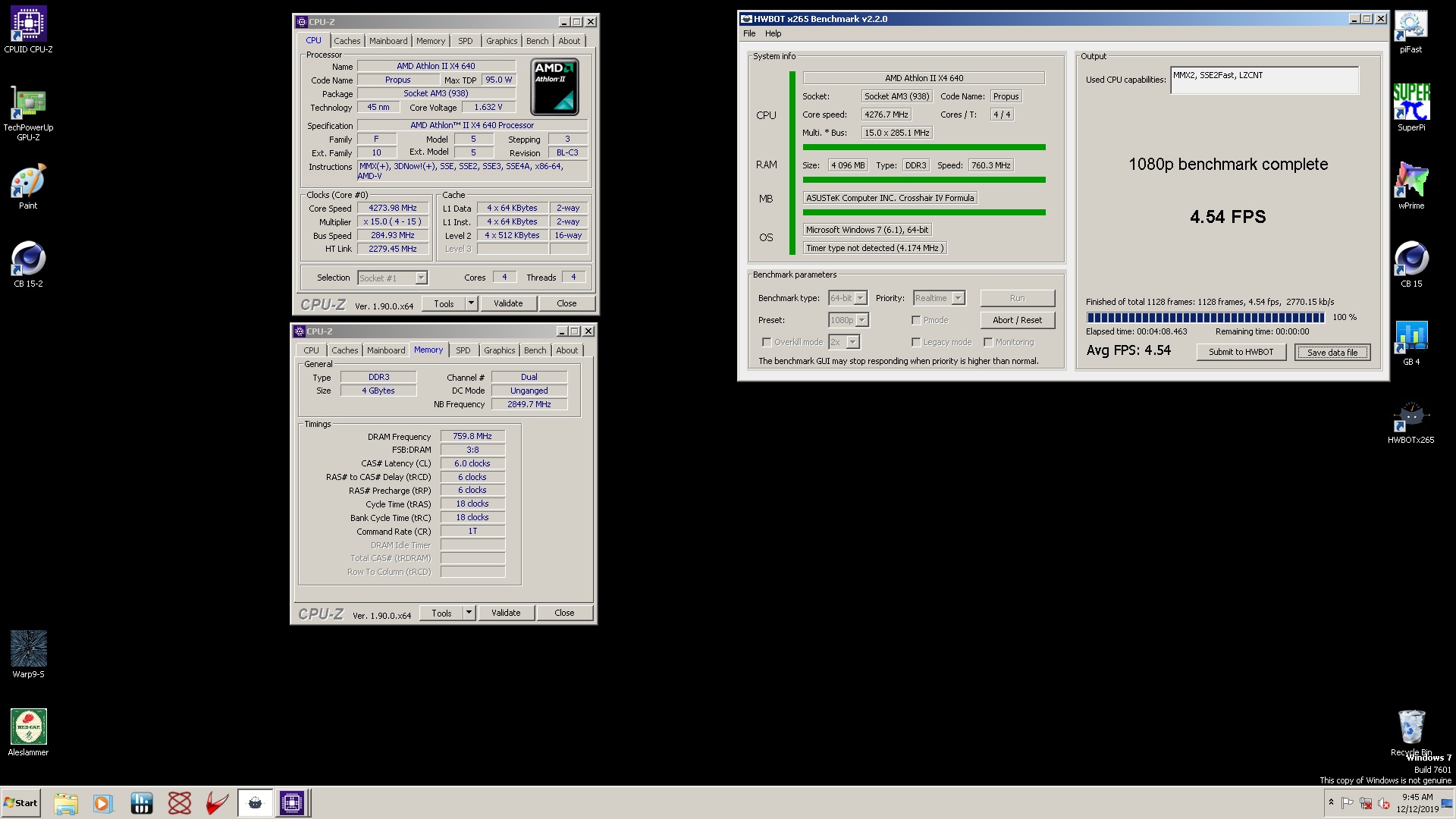The width and height of the screenshot is (1456, 819).
Task: Click the DRAM Frequency 759.8 MHz value
Action: tap(472, 436)
